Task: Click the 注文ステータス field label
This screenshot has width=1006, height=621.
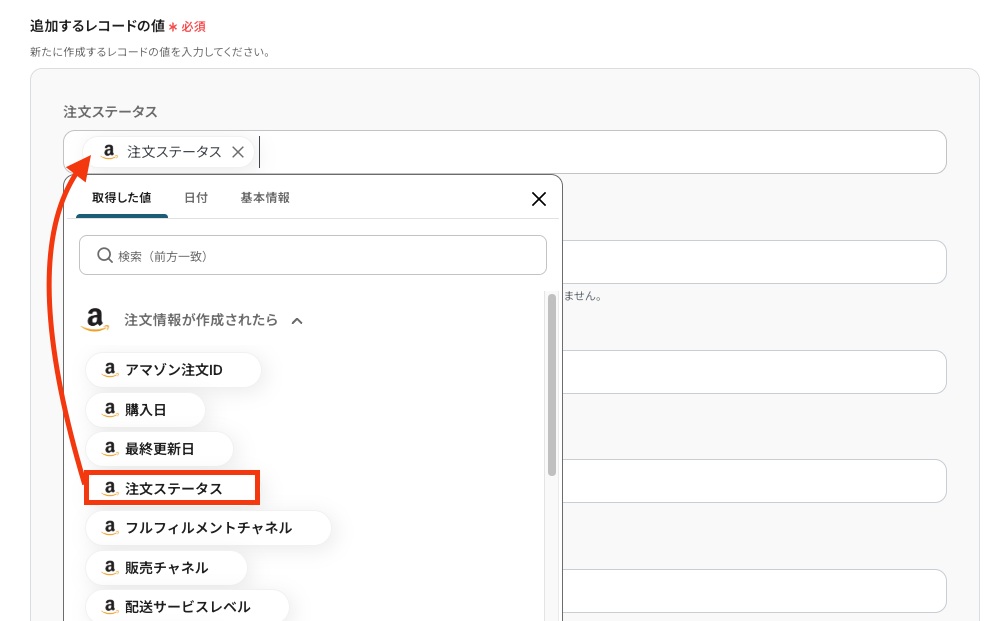Action: pyautogui.click(x=110, y=112)
